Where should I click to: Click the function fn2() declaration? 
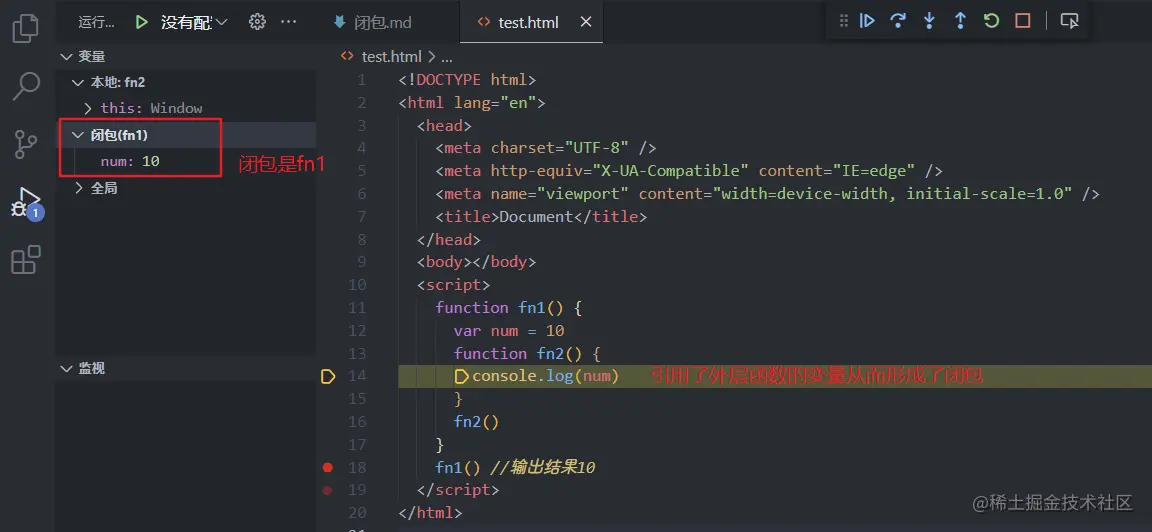(x=528, y=353)
